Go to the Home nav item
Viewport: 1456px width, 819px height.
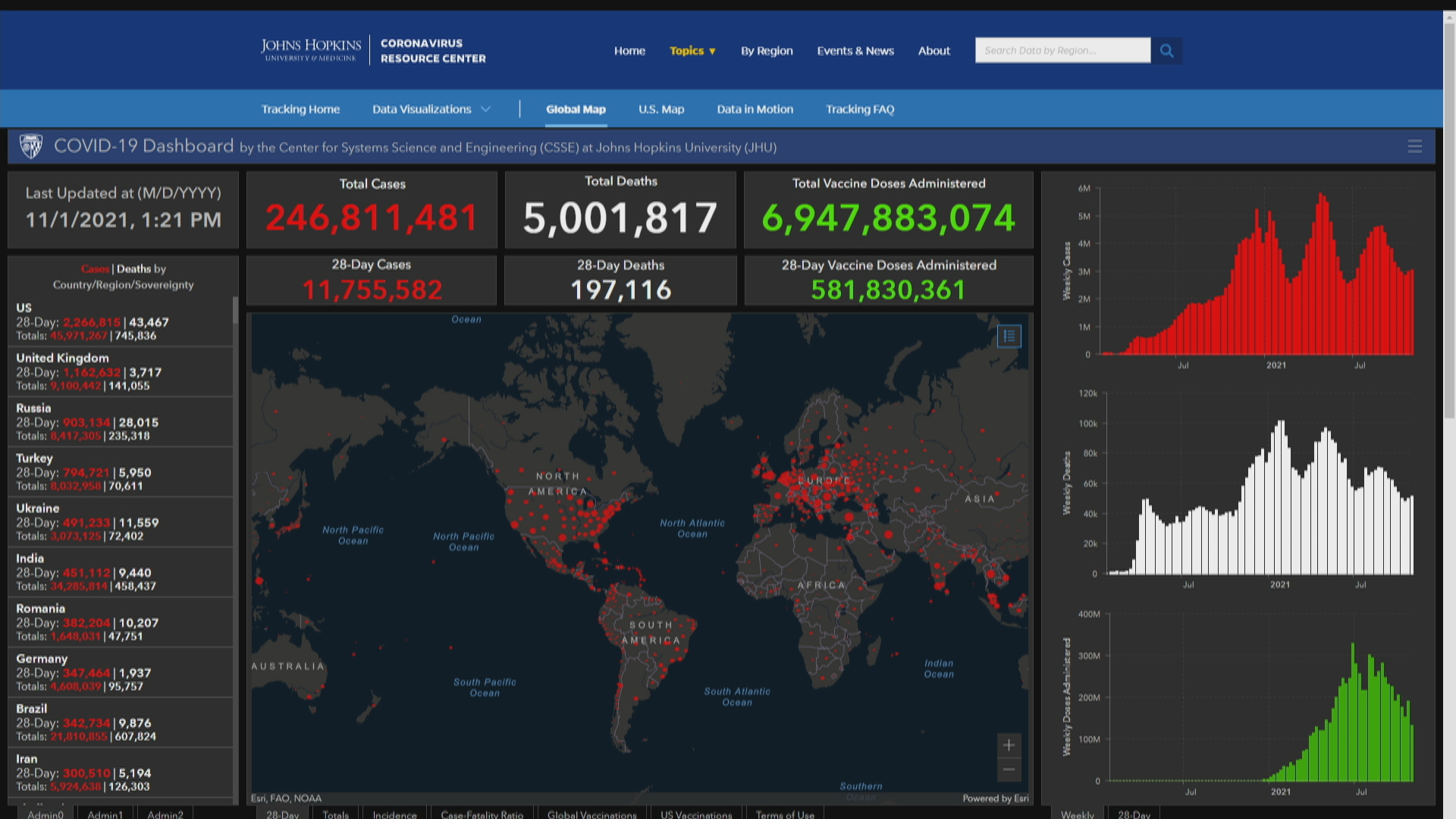click(629, 51)
